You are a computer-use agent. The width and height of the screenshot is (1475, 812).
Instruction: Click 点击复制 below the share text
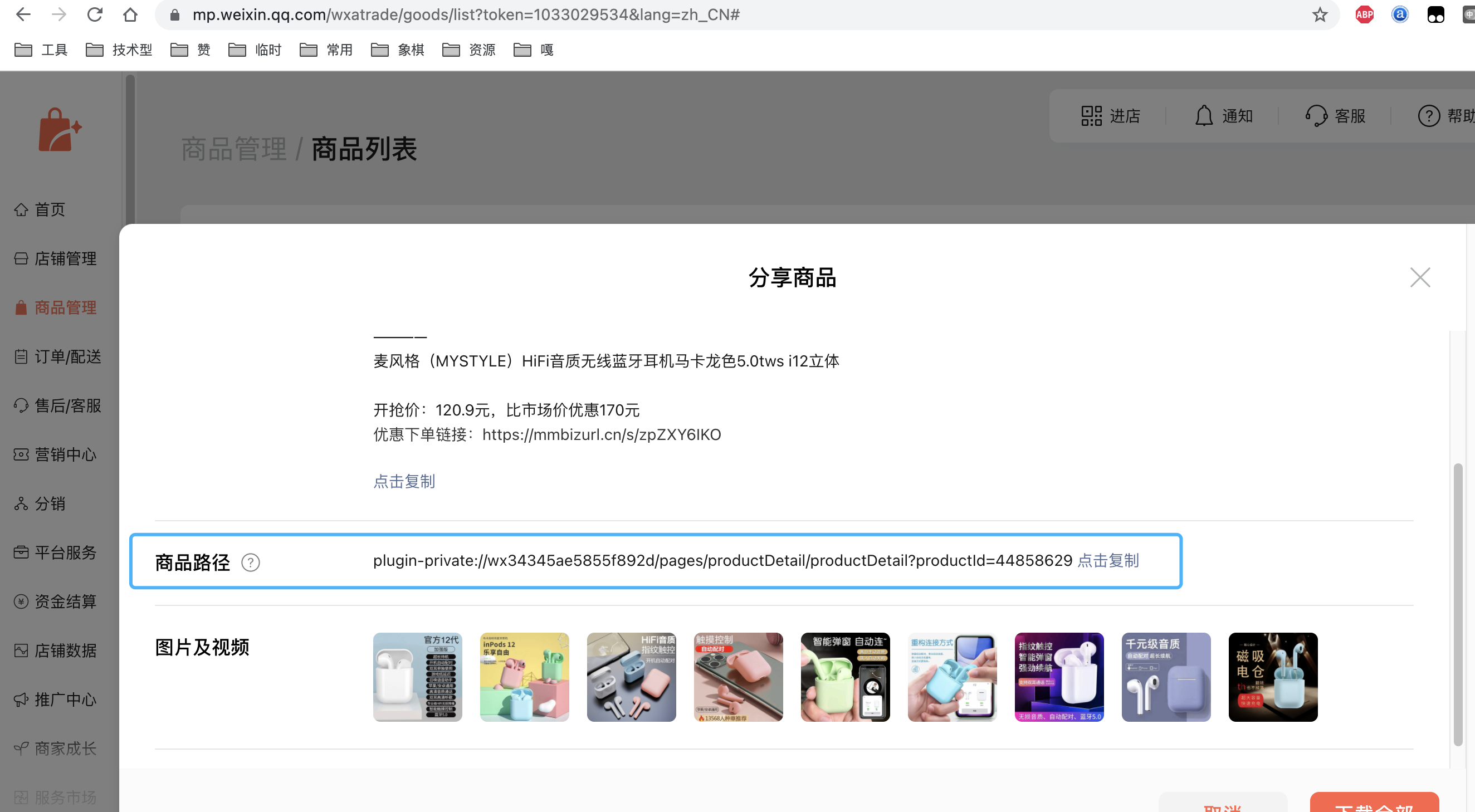click(404, 481)
